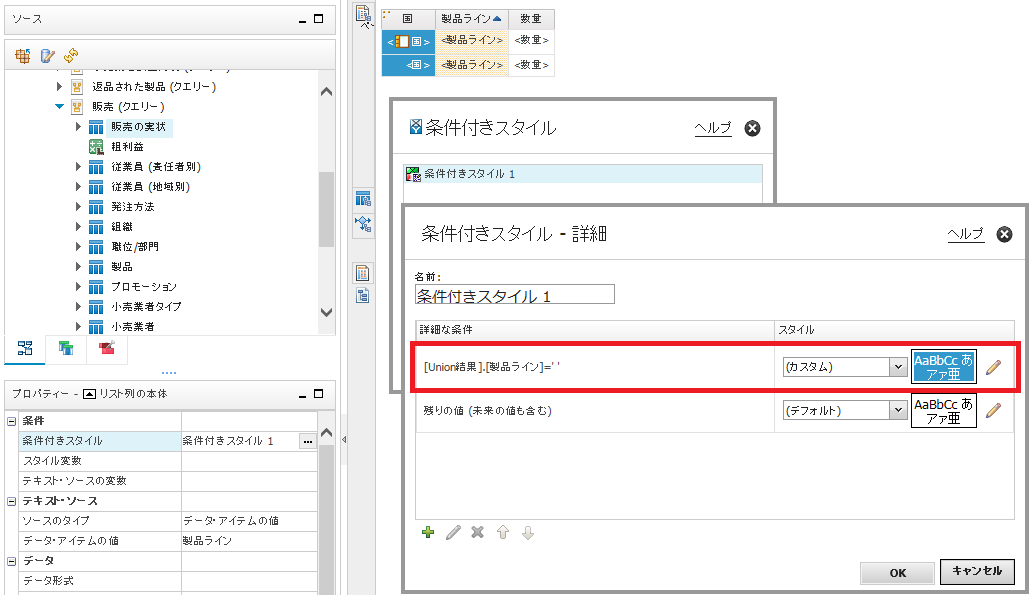Click the source tree scroll-down arrow
Screen dimensions: 1031x595
(326, 312)
